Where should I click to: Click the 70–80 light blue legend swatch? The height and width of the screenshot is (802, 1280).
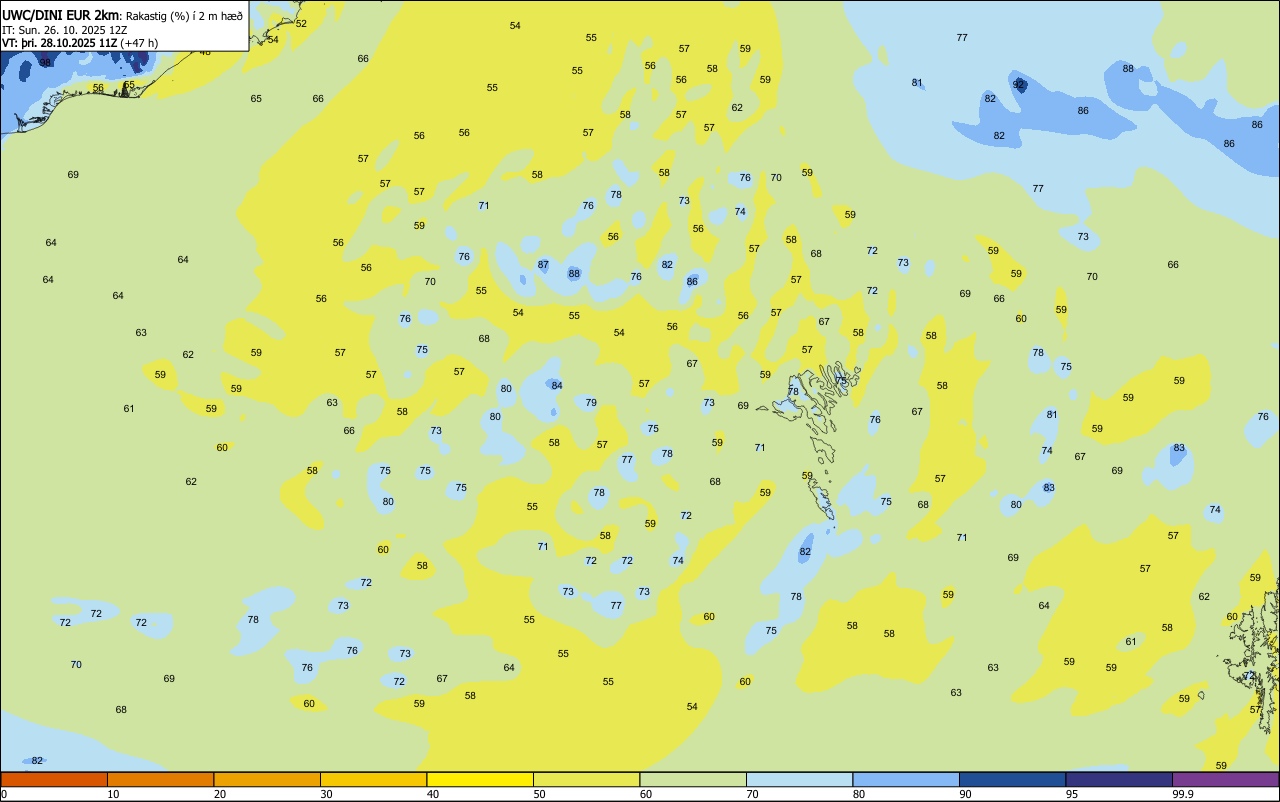(x=799, y=779)
